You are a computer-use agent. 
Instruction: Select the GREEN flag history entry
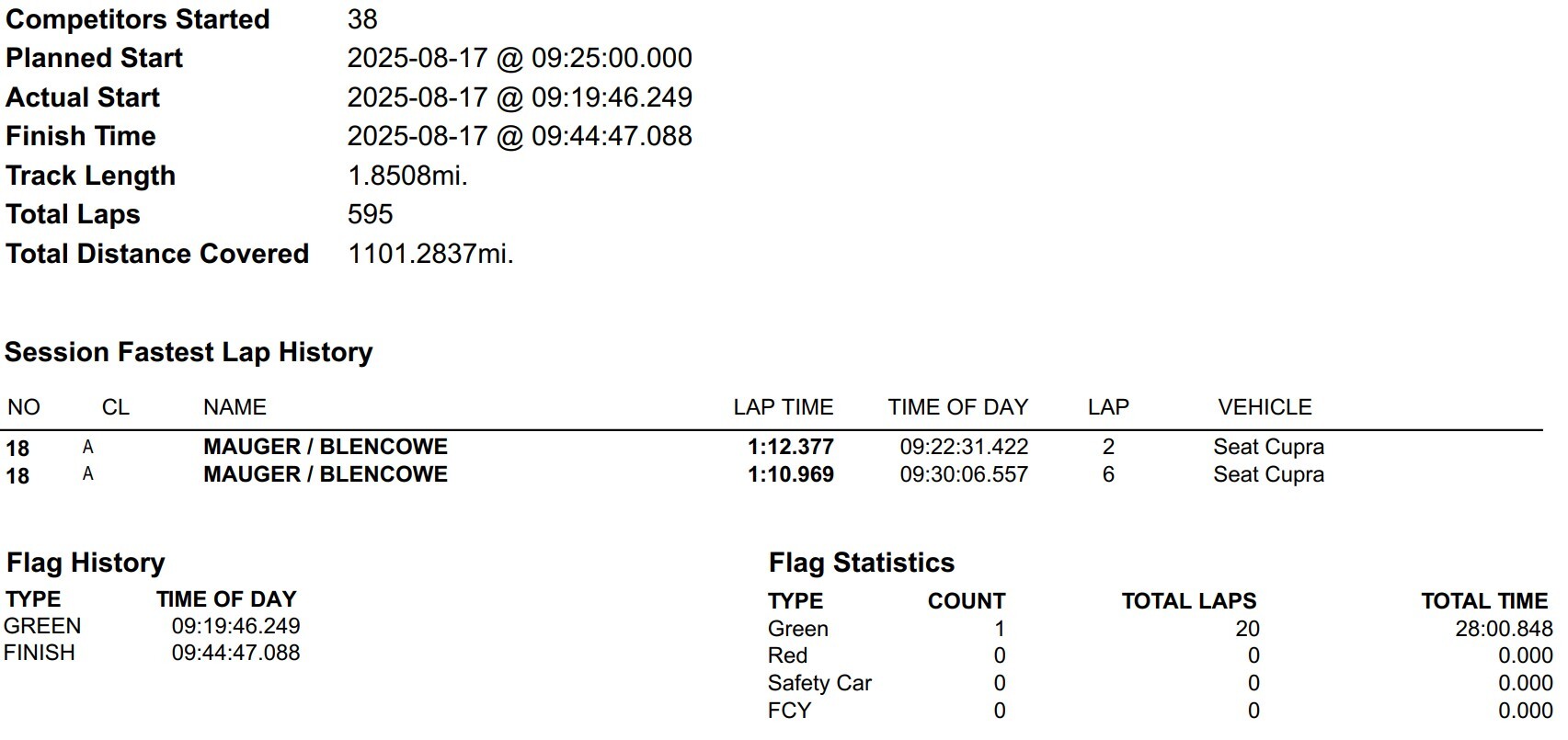[x=42, y=626]
